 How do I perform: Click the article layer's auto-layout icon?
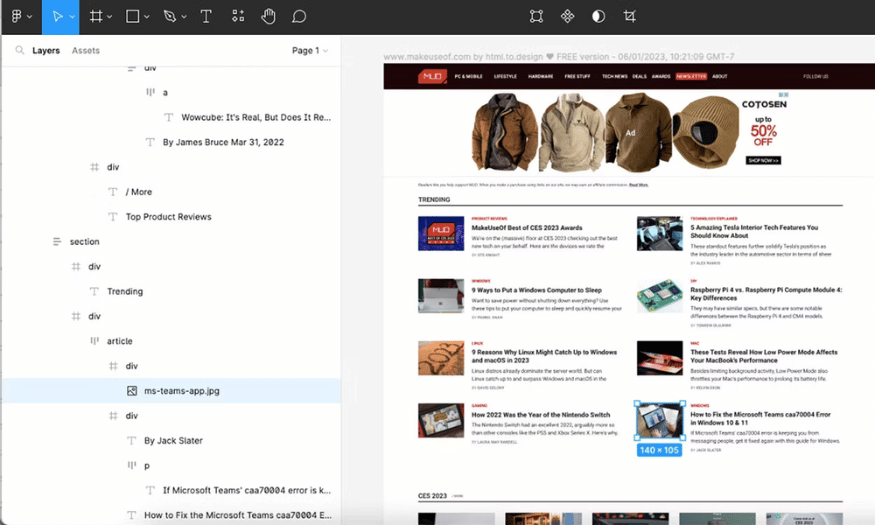pos(94,341)
